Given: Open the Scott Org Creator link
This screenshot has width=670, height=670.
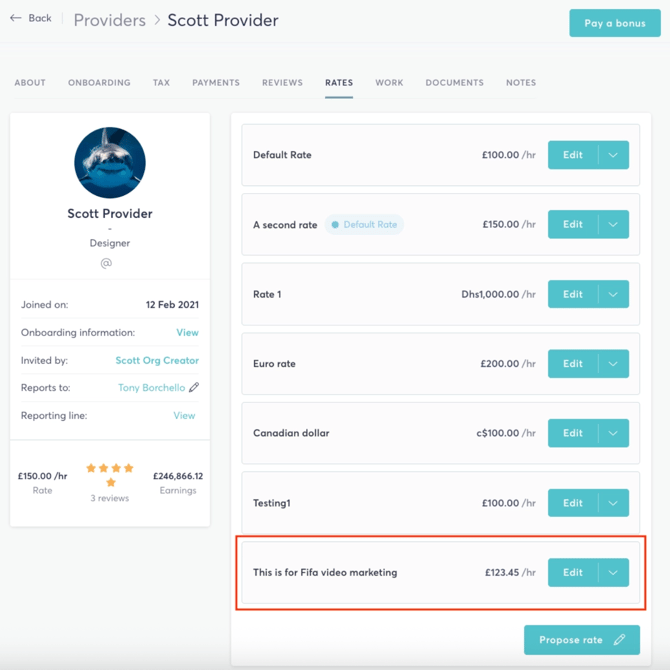Looking at the screenshot, I should [x=157, y=360].
